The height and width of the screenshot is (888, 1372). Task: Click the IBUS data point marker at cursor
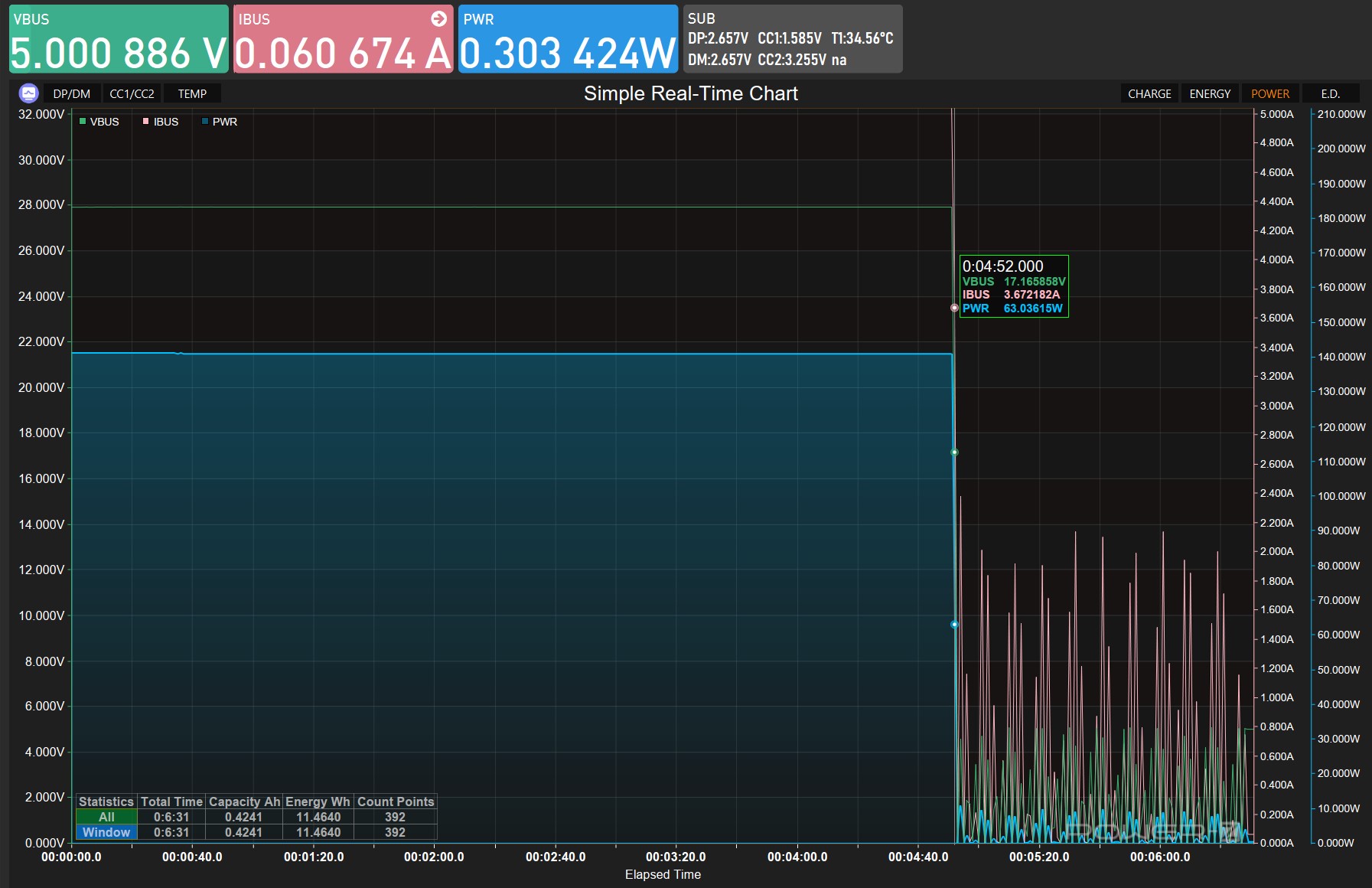pyautogui.click(x=954, y=308)
